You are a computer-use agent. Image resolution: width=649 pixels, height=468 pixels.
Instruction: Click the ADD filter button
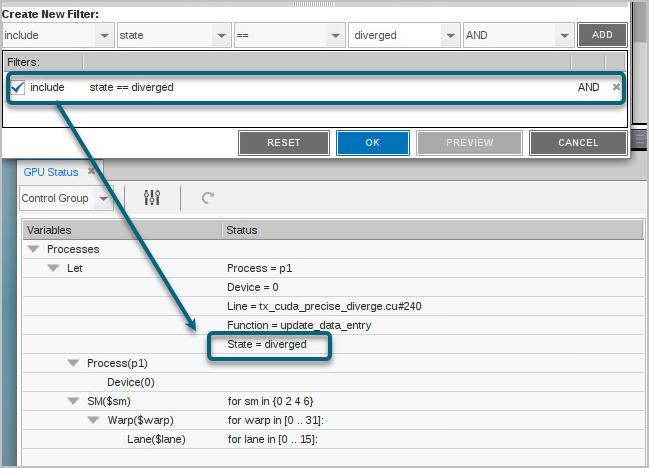[602, 35]
